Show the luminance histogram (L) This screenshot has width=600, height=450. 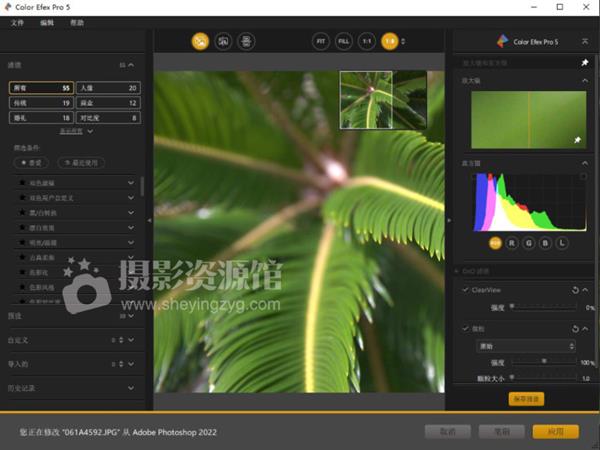point(562,242)
